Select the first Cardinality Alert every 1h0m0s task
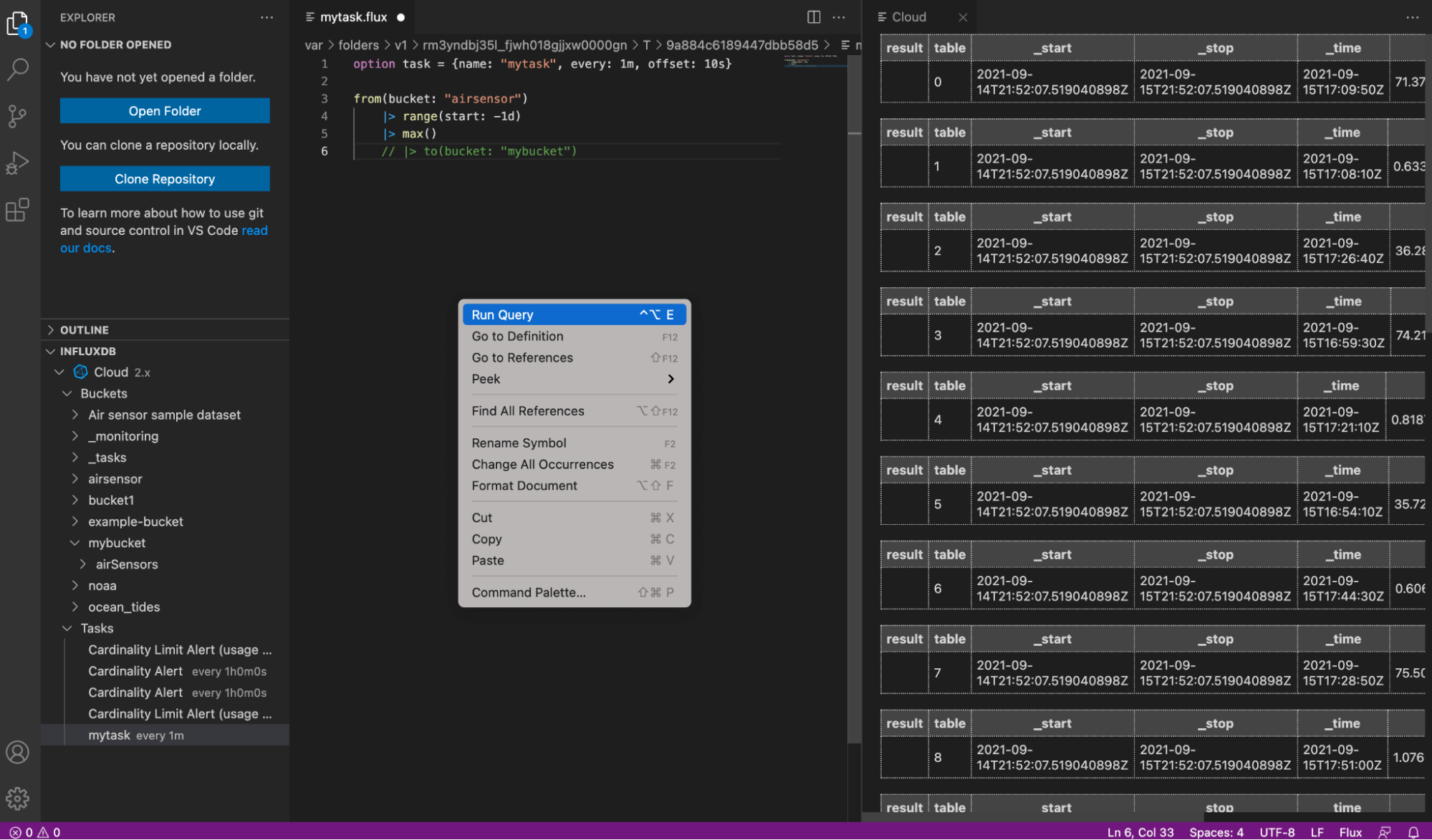 (165, 671)
